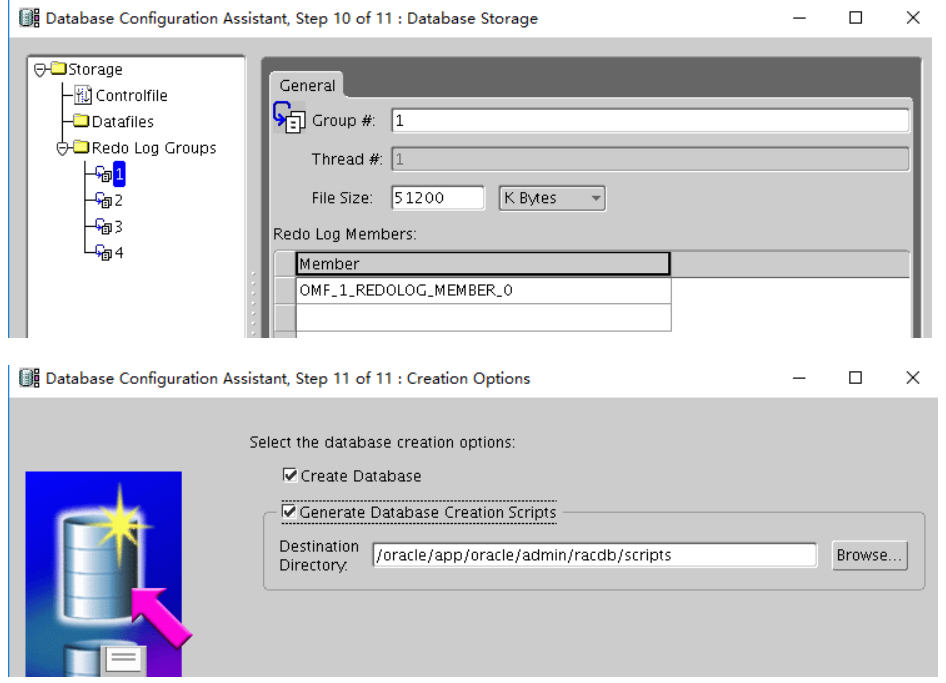Click the redo log group 1 icon

click(104, 175)
